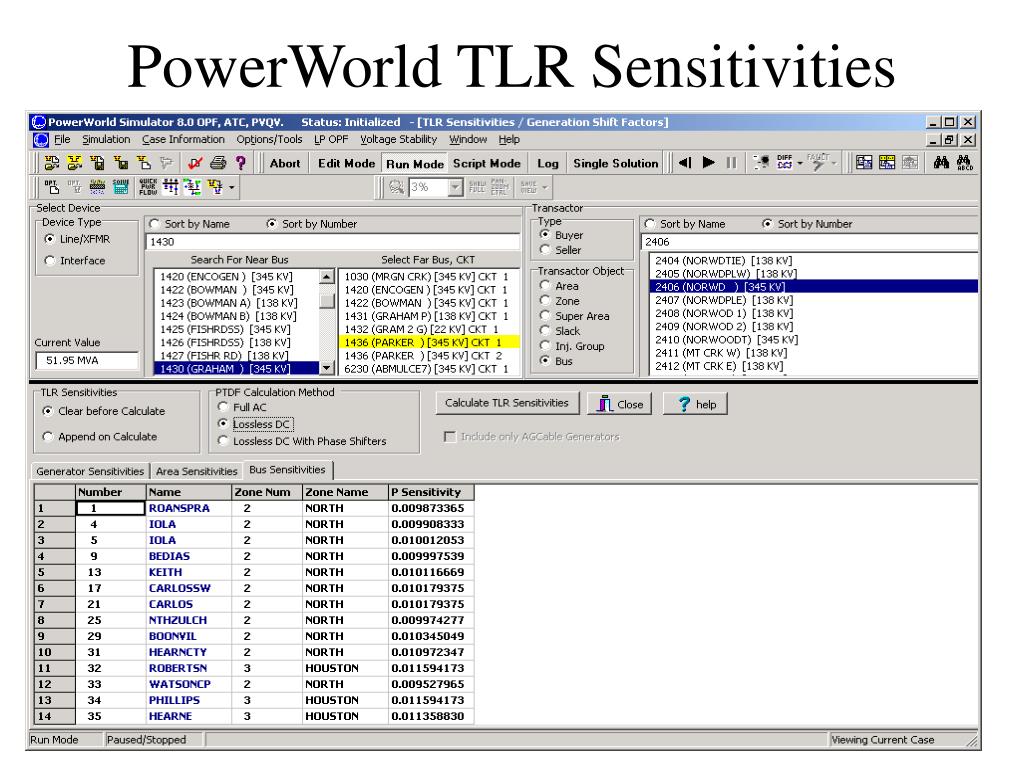Click the Single Solution button
The width and height of the screenshot is (1024, 768).
point(615,163)
